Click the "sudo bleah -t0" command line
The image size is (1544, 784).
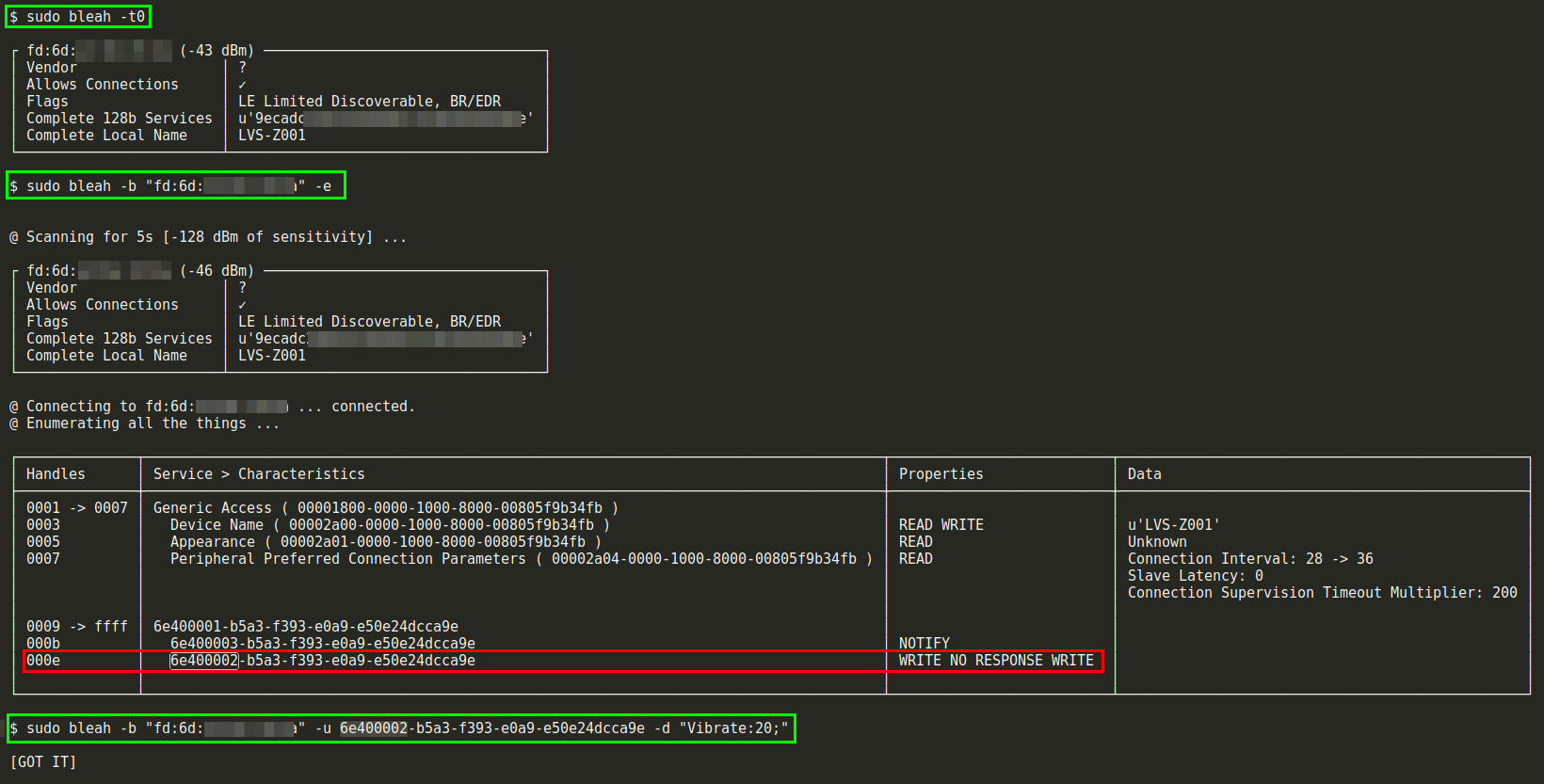[78, 17]
